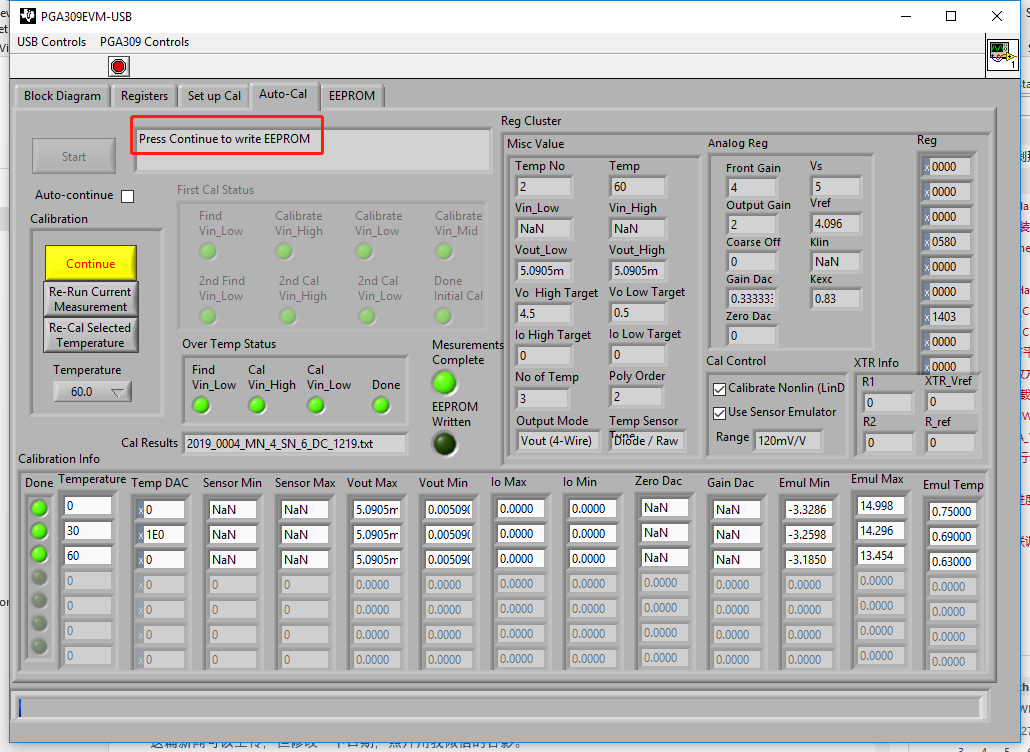Click the Over Temp Status Done LED
The image size is (1030, 752).
381,405
